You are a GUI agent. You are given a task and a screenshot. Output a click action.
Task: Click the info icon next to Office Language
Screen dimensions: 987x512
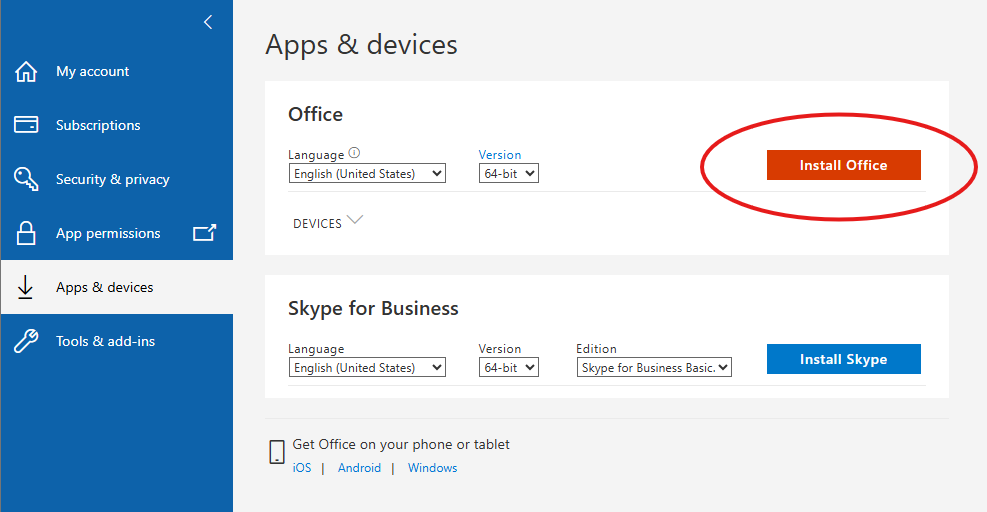pyautogui.click(x=354, y=153)
